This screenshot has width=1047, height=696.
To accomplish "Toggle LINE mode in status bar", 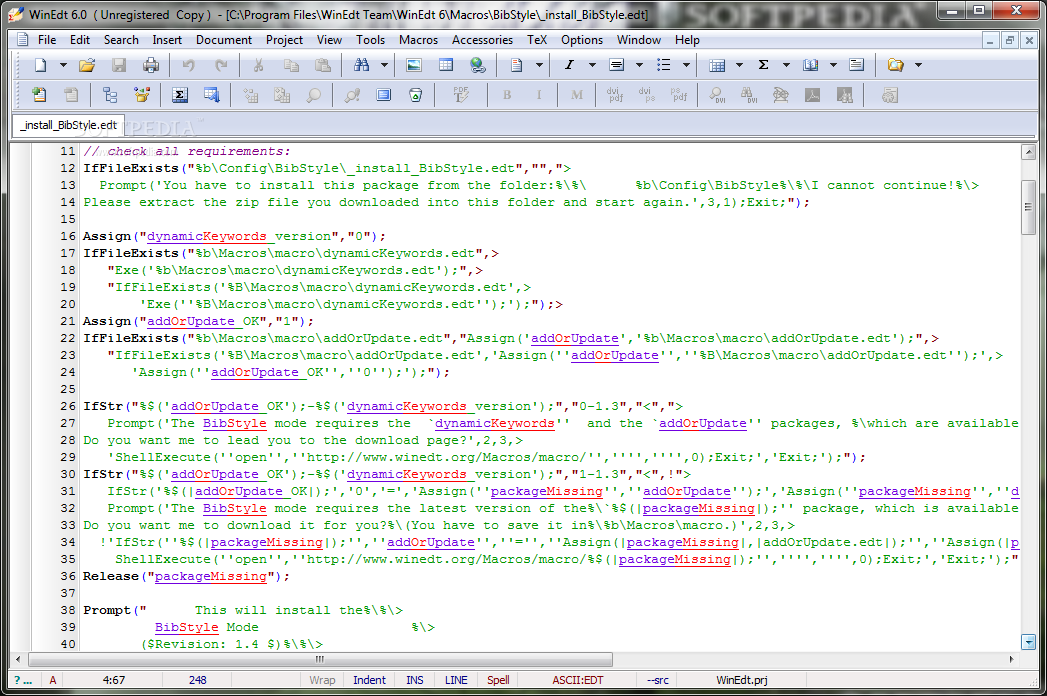I will (456, 680).
